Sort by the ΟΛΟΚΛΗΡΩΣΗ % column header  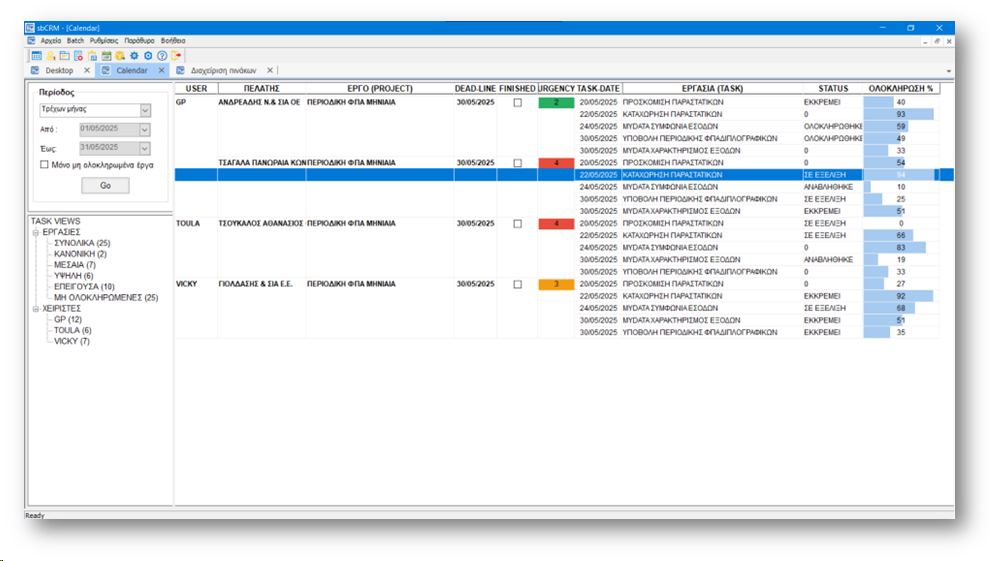pos(900,88)
